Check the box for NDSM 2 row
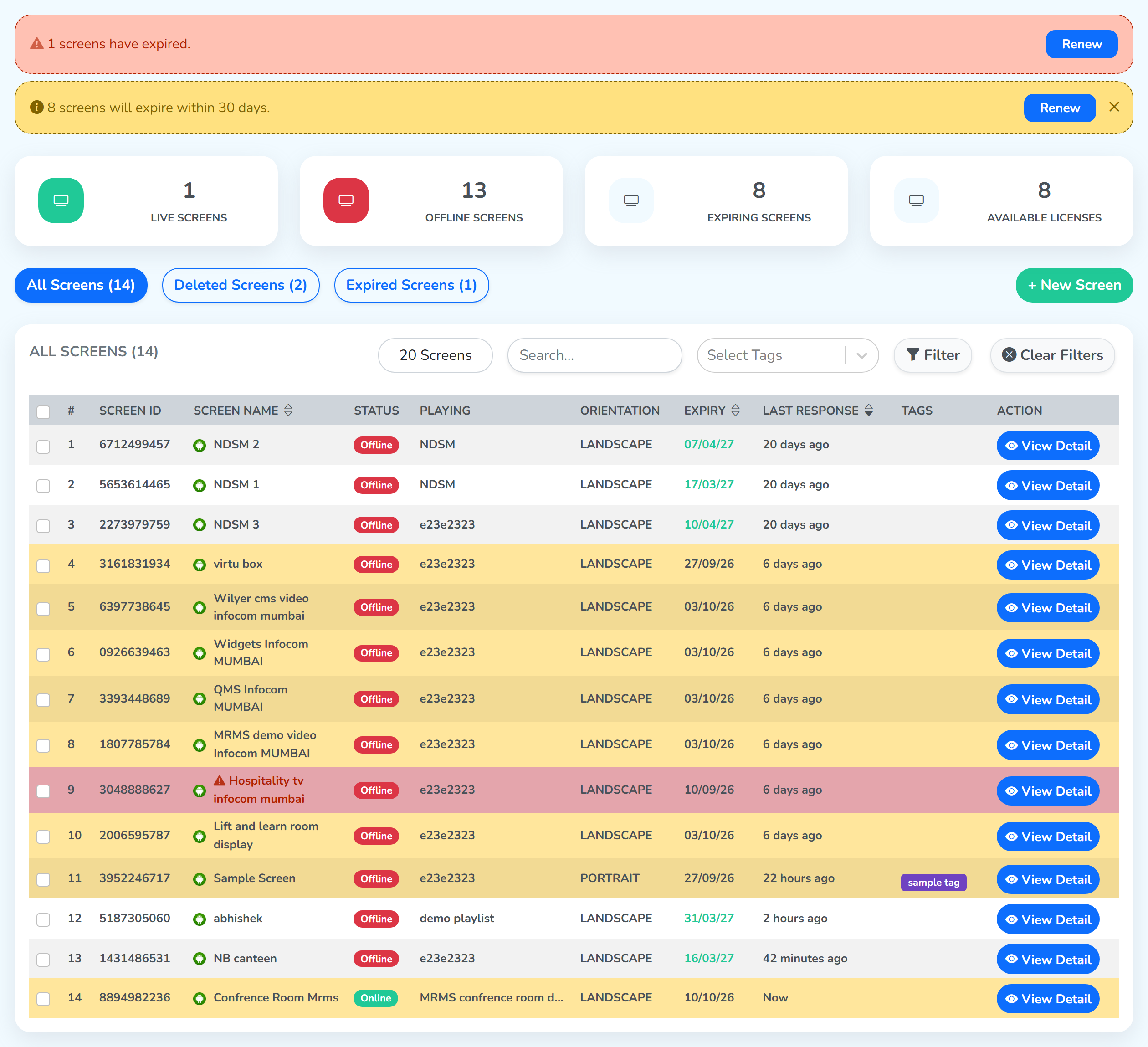Viewport: 1148px width, 1047px height. click(43, 447)
